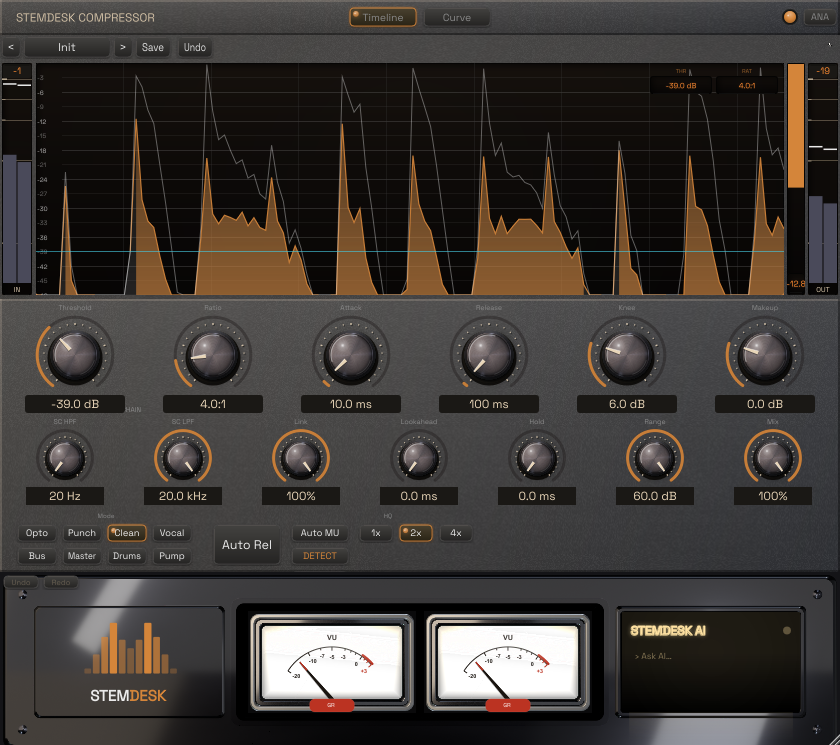This screenshot has width=840, height=745.
Task: Click the lower rack Undo button
Action: tap(21, 582)
